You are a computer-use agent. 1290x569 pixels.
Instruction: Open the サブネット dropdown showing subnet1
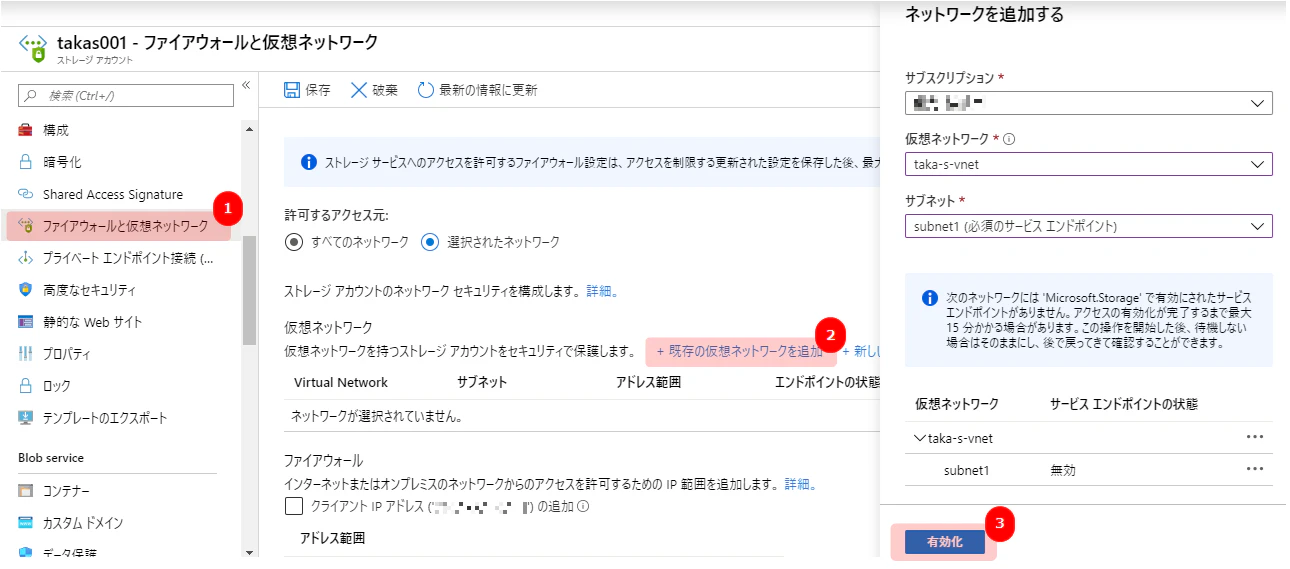click(1089, 226)
